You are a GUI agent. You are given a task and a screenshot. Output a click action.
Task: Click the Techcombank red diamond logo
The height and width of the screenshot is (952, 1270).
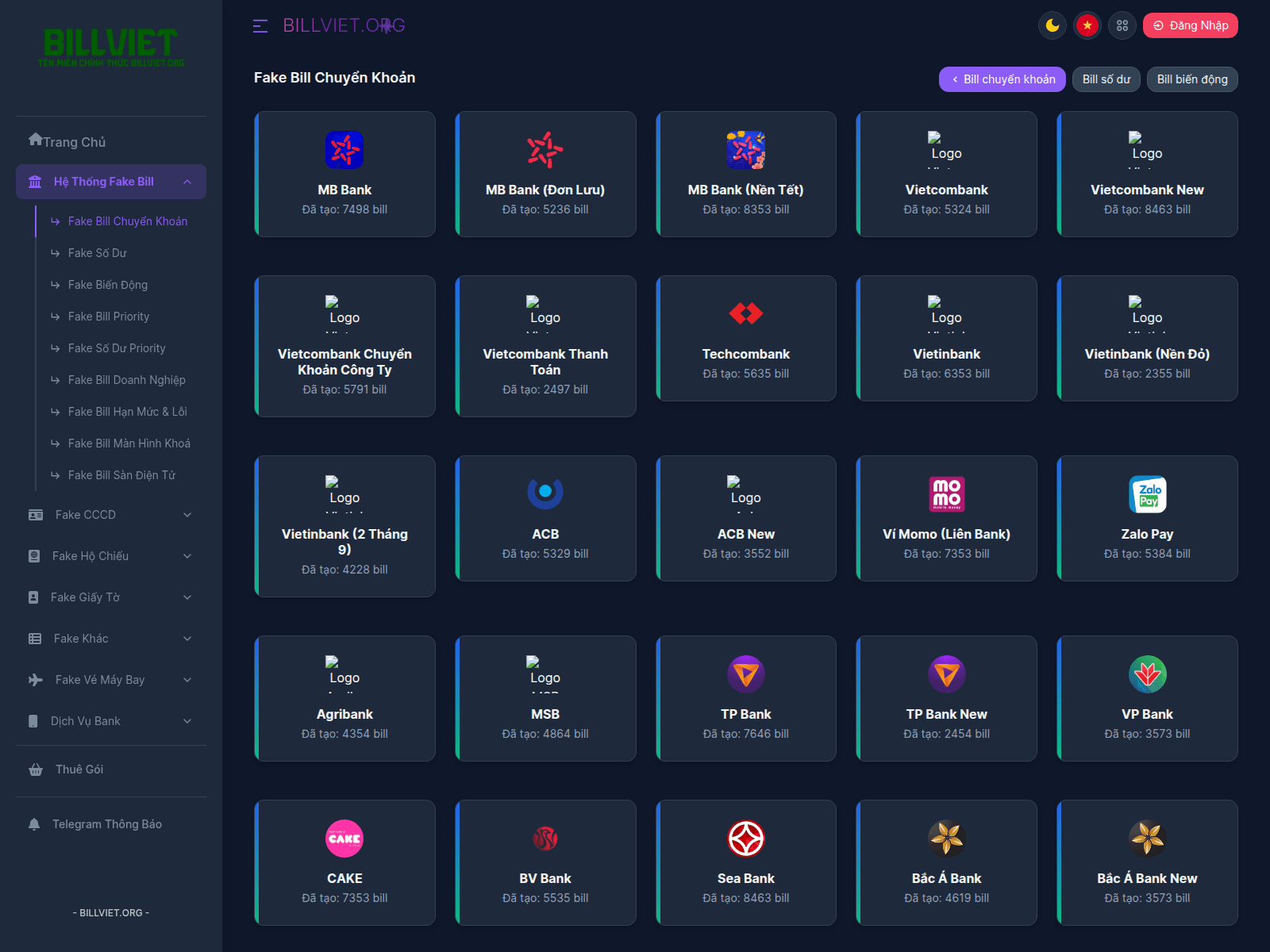pos(746,314)
